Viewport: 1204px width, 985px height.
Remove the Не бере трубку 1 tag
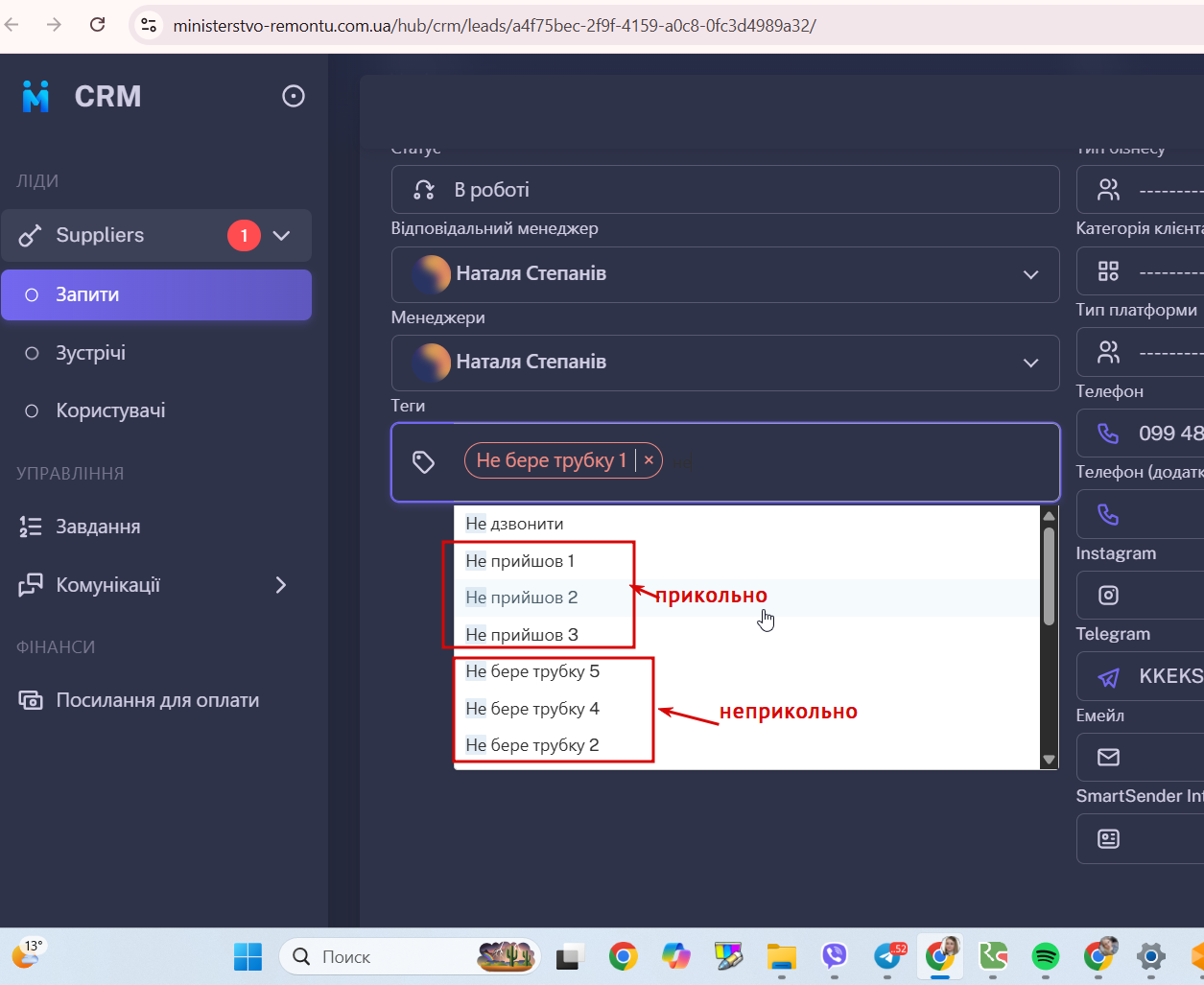pyautogui.click(x=649, y=460)
